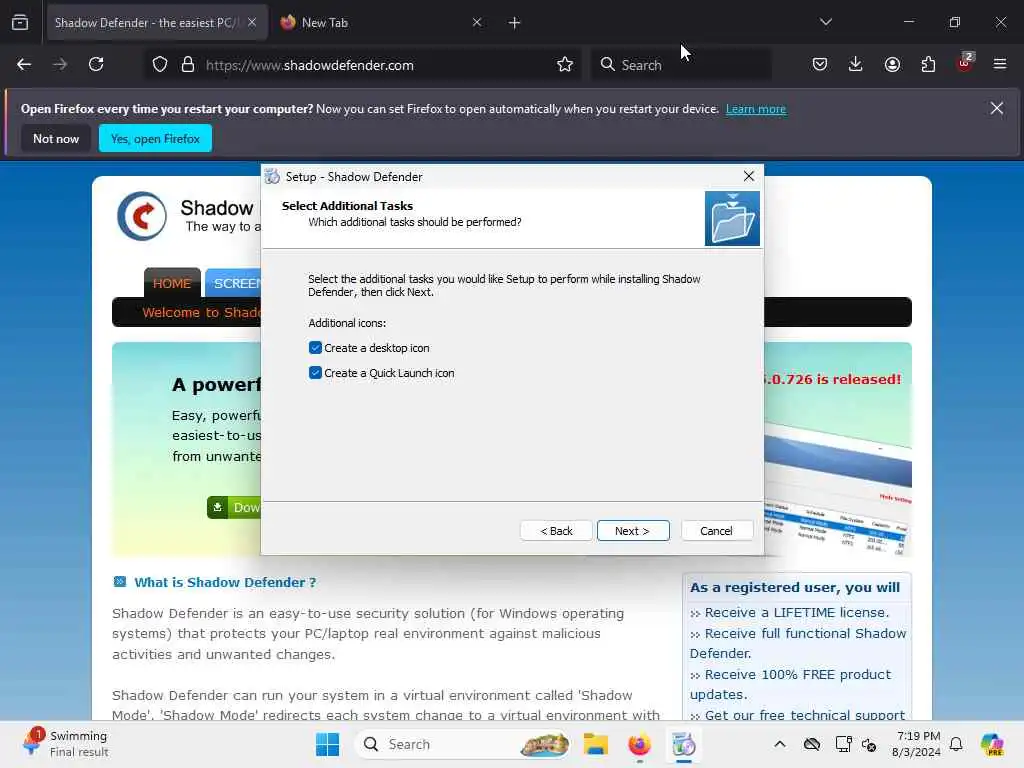The image size is (1024, 768).
Task: Click the uBlock extension icon with badge
Action: coord(965,63)
